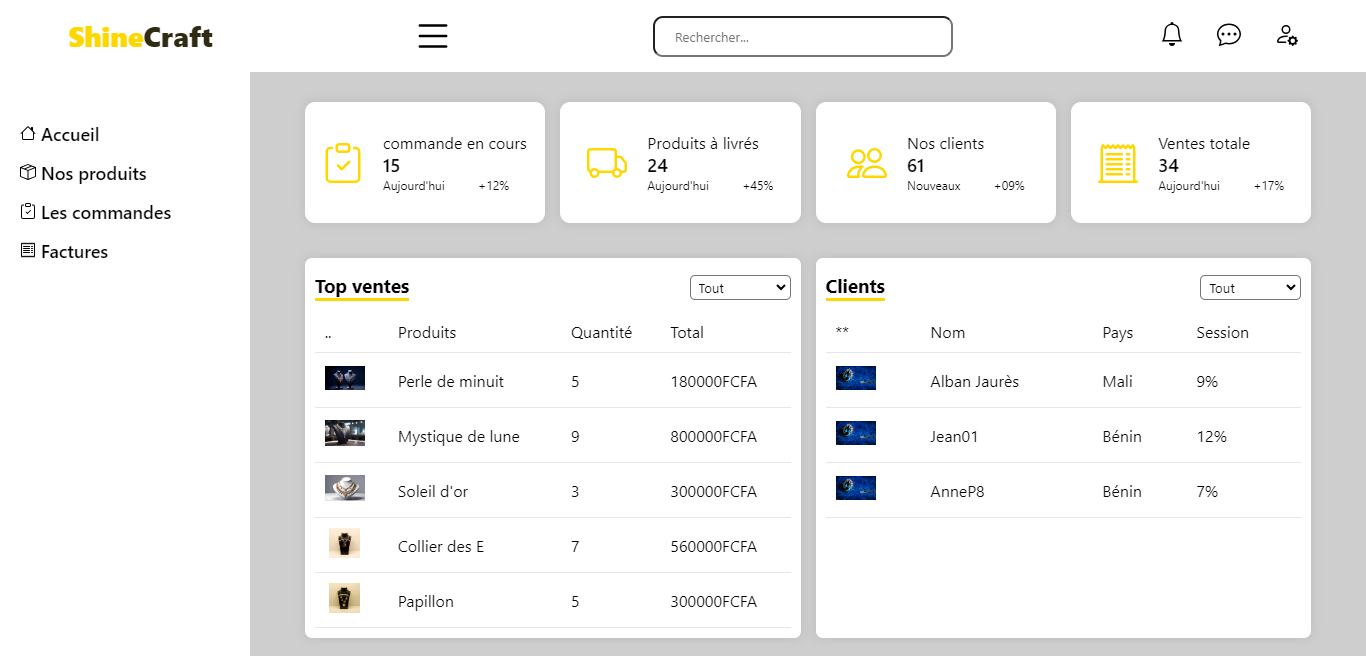Open the chat messages icon
The height and width of the screenshot is (656, 1366).
point(1229,35)
